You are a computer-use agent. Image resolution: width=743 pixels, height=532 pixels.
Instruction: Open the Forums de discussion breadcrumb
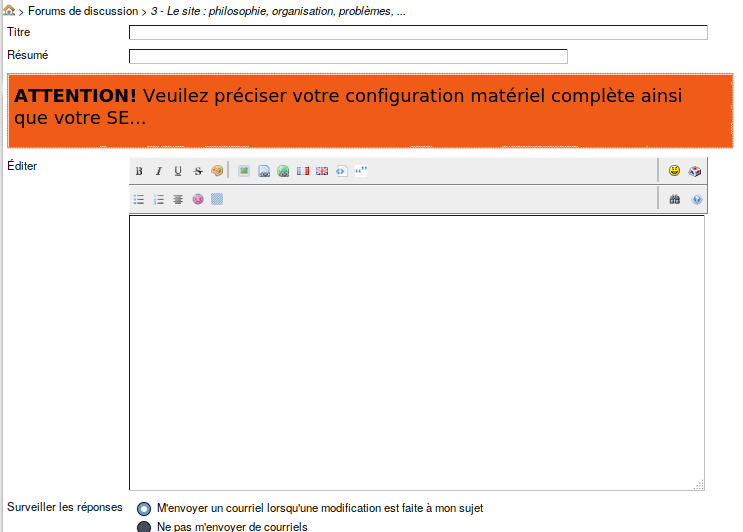(83, 11)
